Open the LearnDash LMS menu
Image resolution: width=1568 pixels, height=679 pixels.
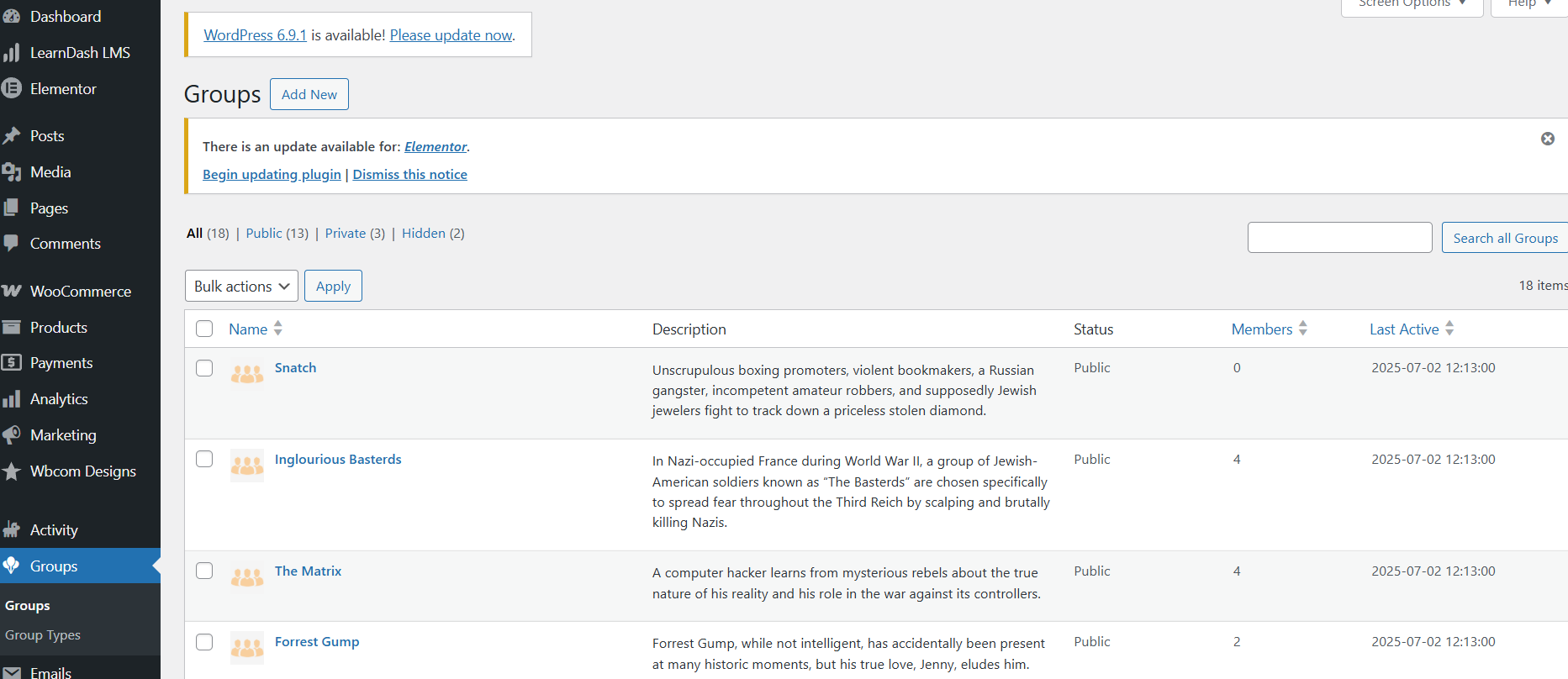coord(80,53)
